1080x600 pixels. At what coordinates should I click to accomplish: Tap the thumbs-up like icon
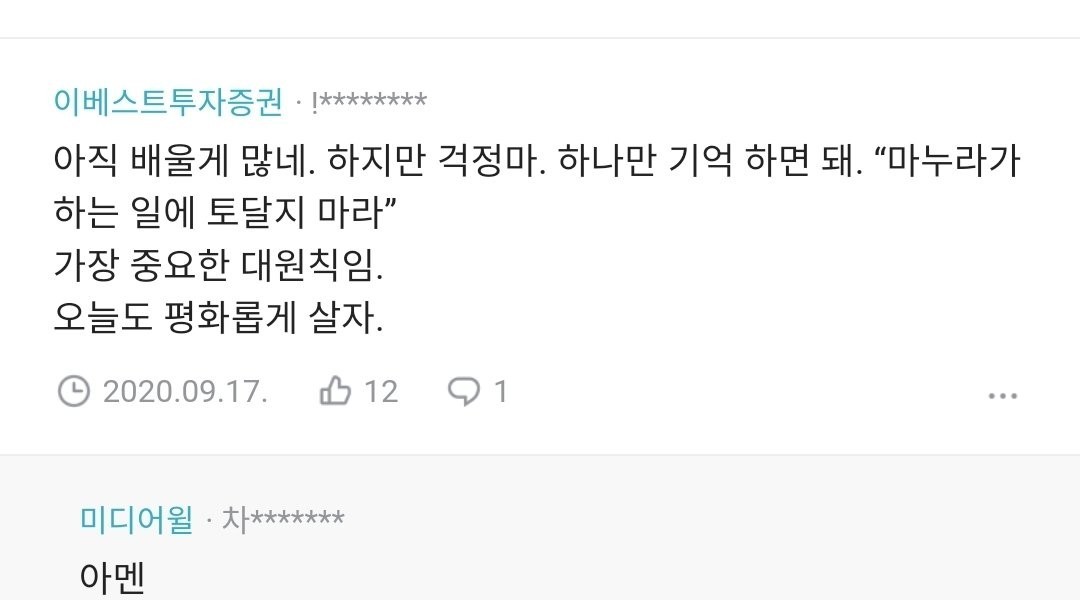pyautogui.click(x=334, y=391)
